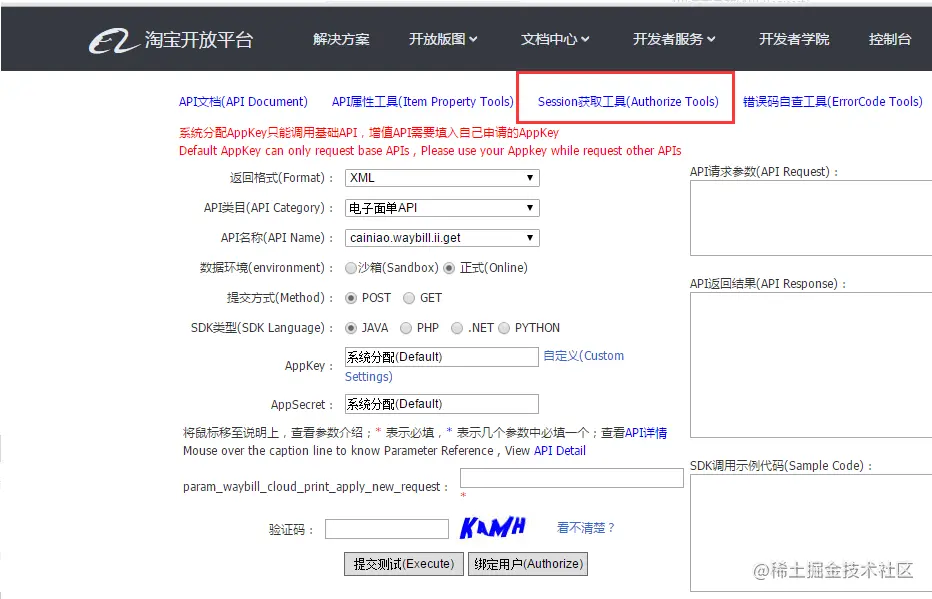
Task: Expand the 文档中心 navigation menu
Action: pos(553,40)
